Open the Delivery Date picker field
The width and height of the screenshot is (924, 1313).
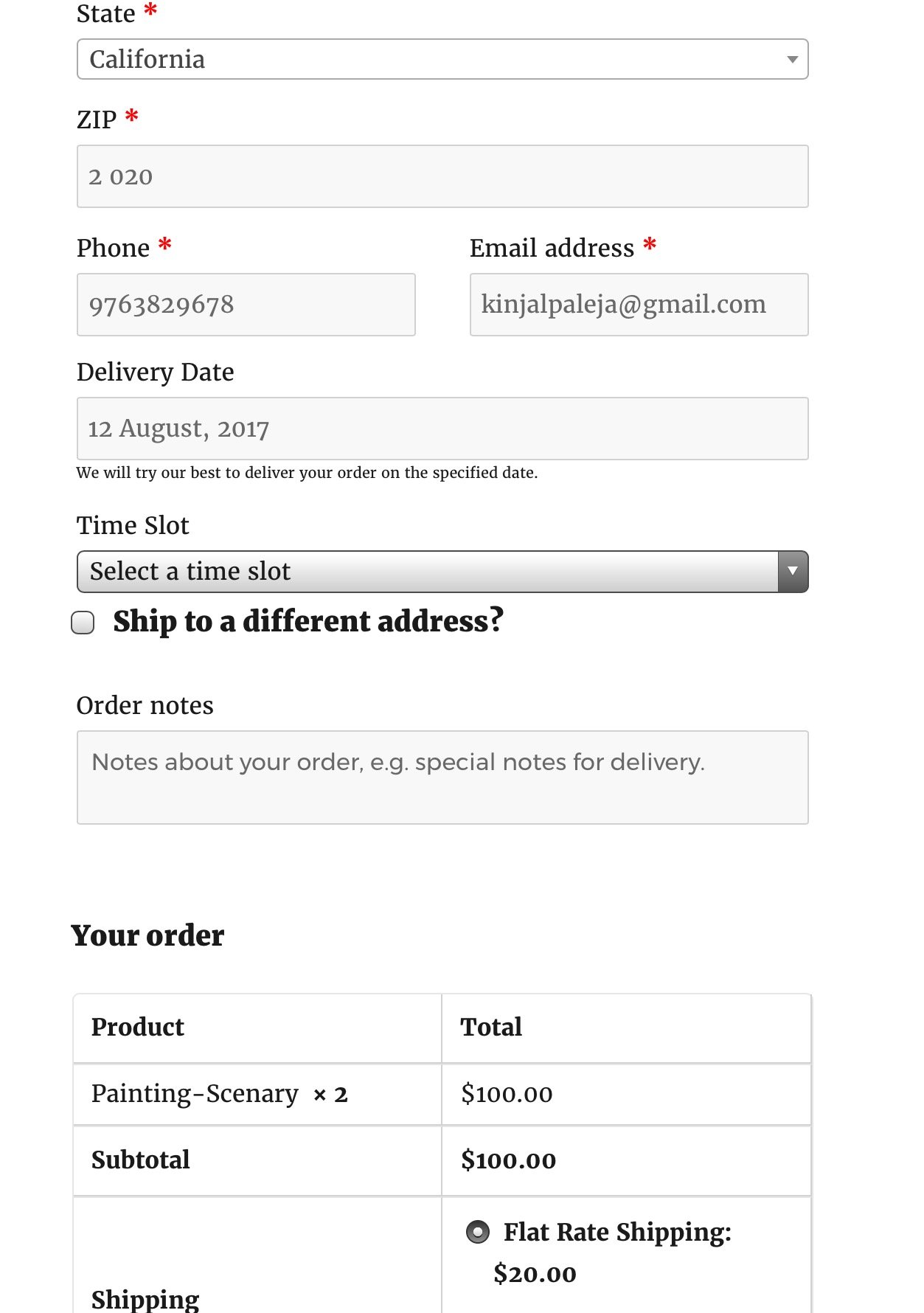tap(442, 429)
